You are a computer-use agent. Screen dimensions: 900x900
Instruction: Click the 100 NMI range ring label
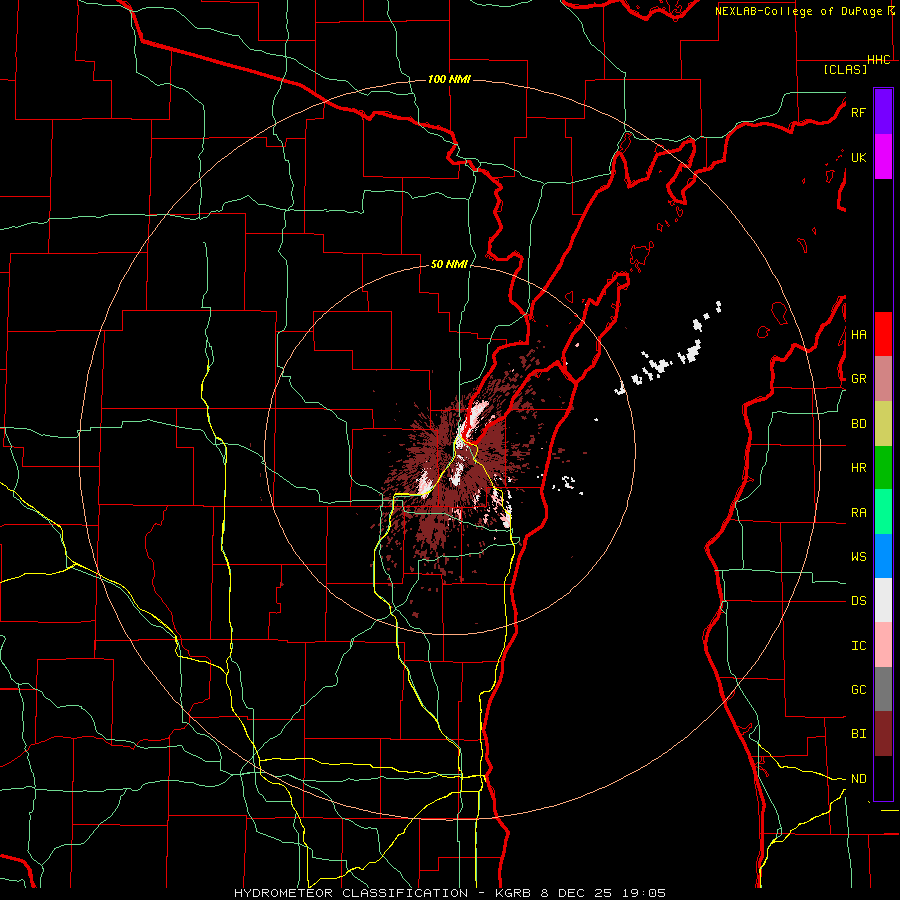coord(449,79)
